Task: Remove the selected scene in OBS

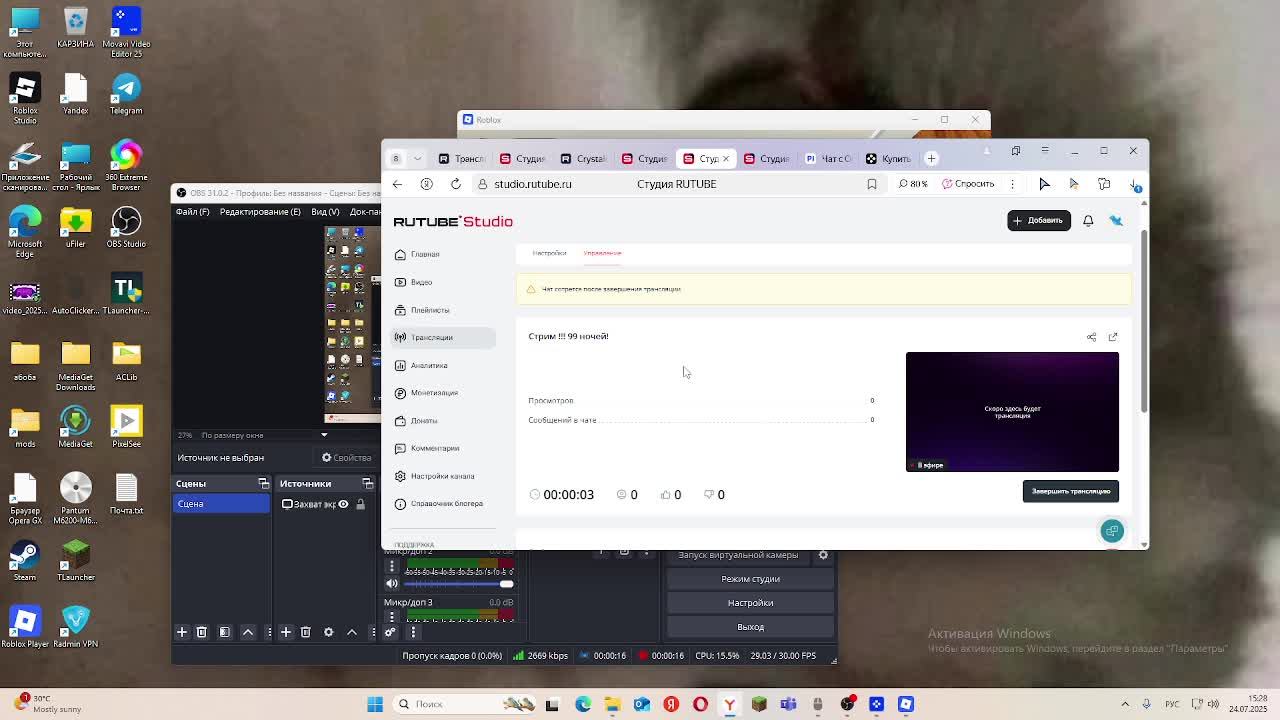Action: tap(201, 632)
